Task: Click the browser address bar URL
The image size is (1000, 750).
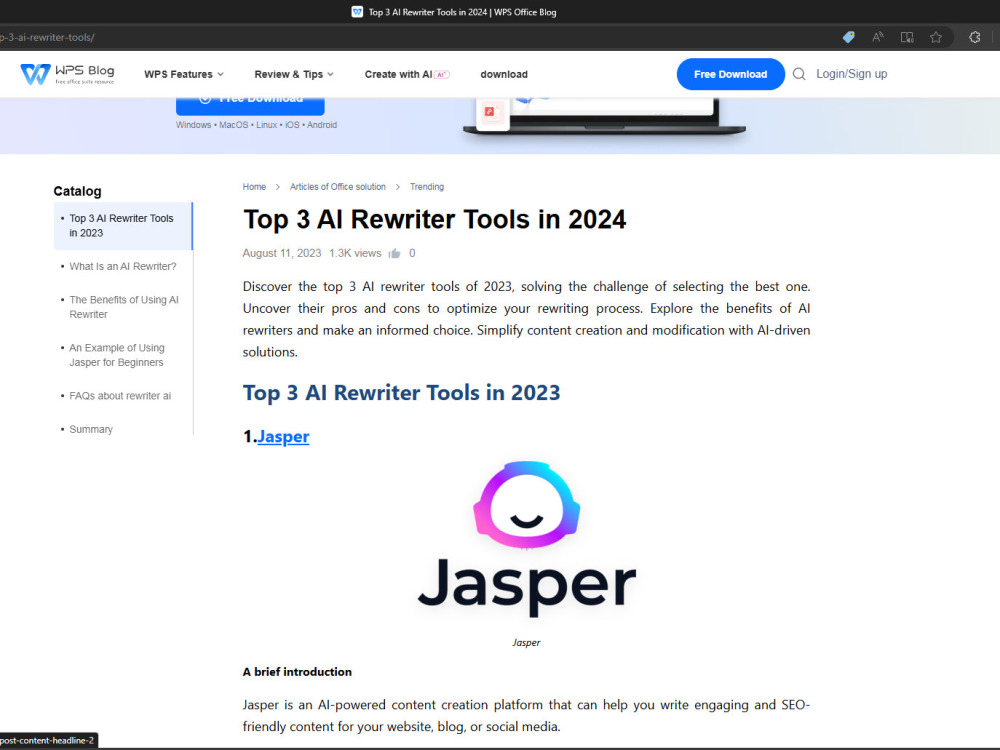Action: [47, 37]
